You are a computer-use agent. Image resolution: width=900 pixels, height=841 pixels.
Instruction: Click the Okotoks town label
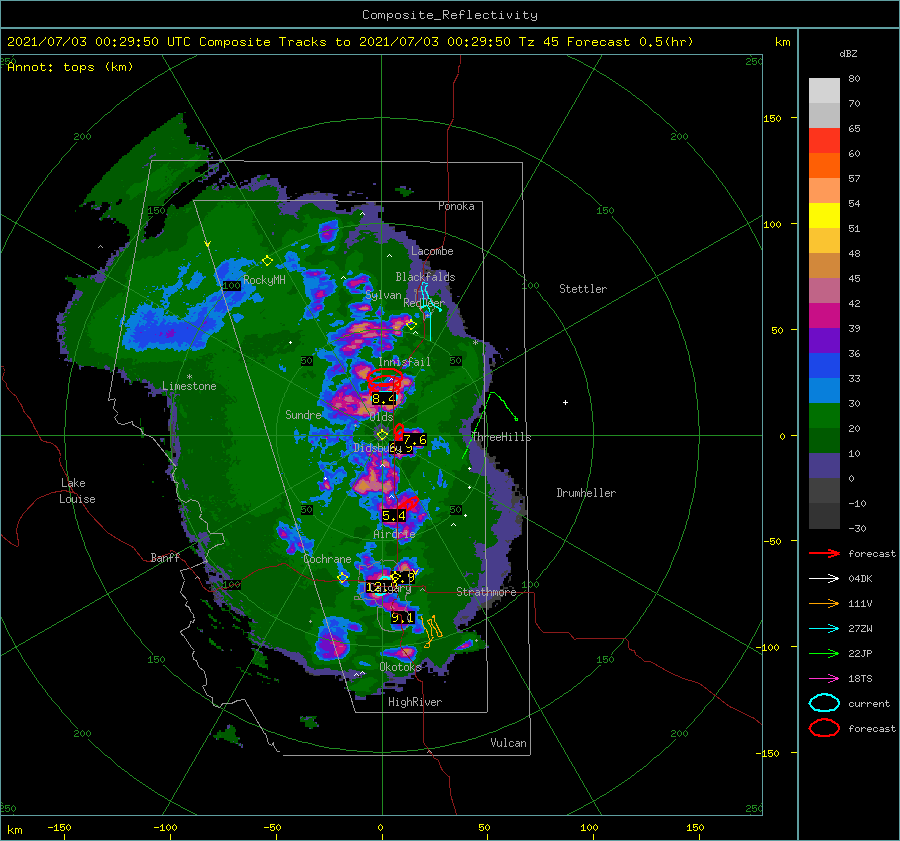(x=401, y=666)
